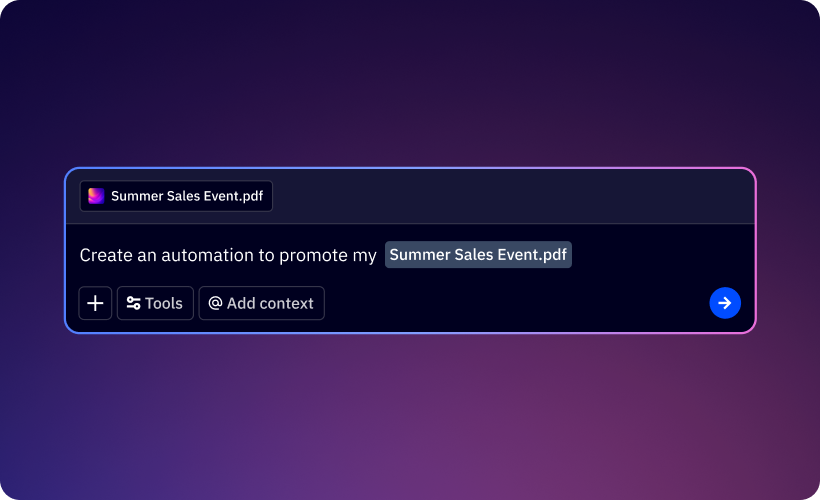The height and width of the screenshot is (500, 820).
Task: Click the Add context button
Action: click(261, 303)
